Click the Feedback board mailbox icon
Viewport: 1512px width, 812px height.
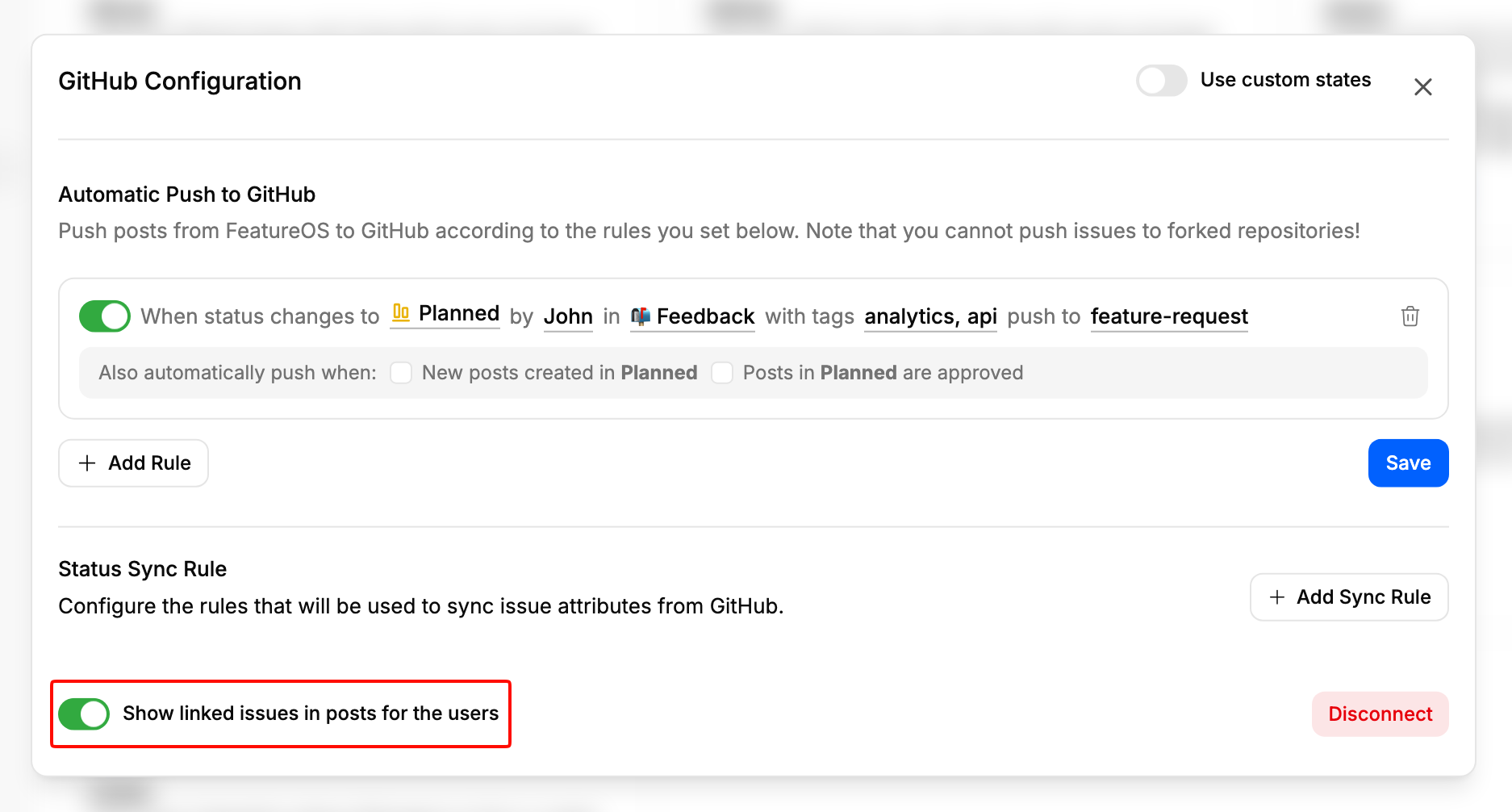pos(641,316)
